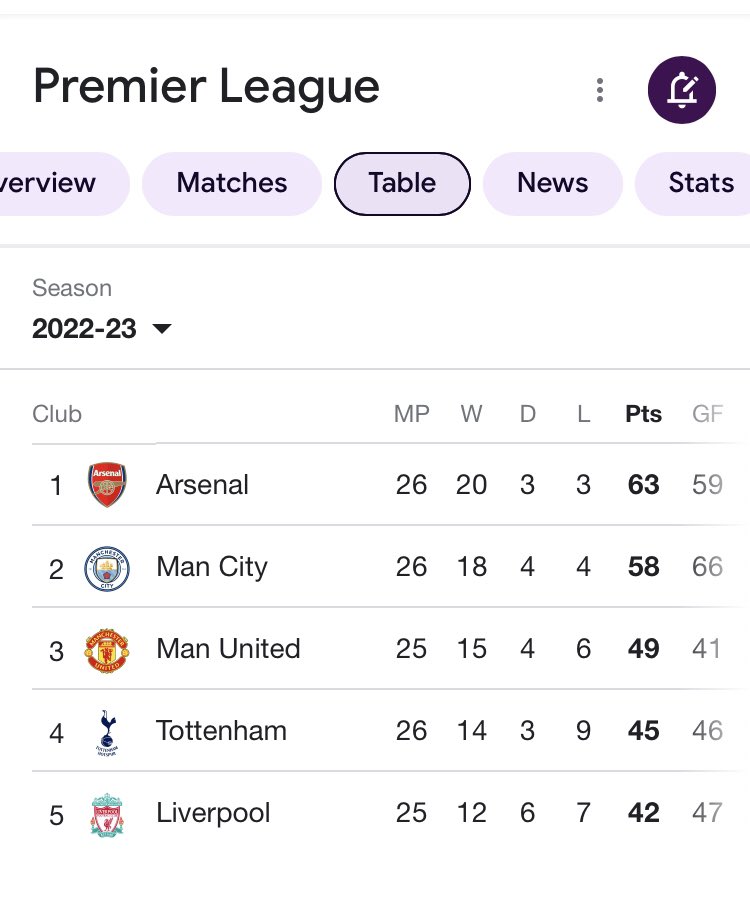Open the 2022-23 season selector
Screen dimensions: 750x921
(x=102, y=328)
